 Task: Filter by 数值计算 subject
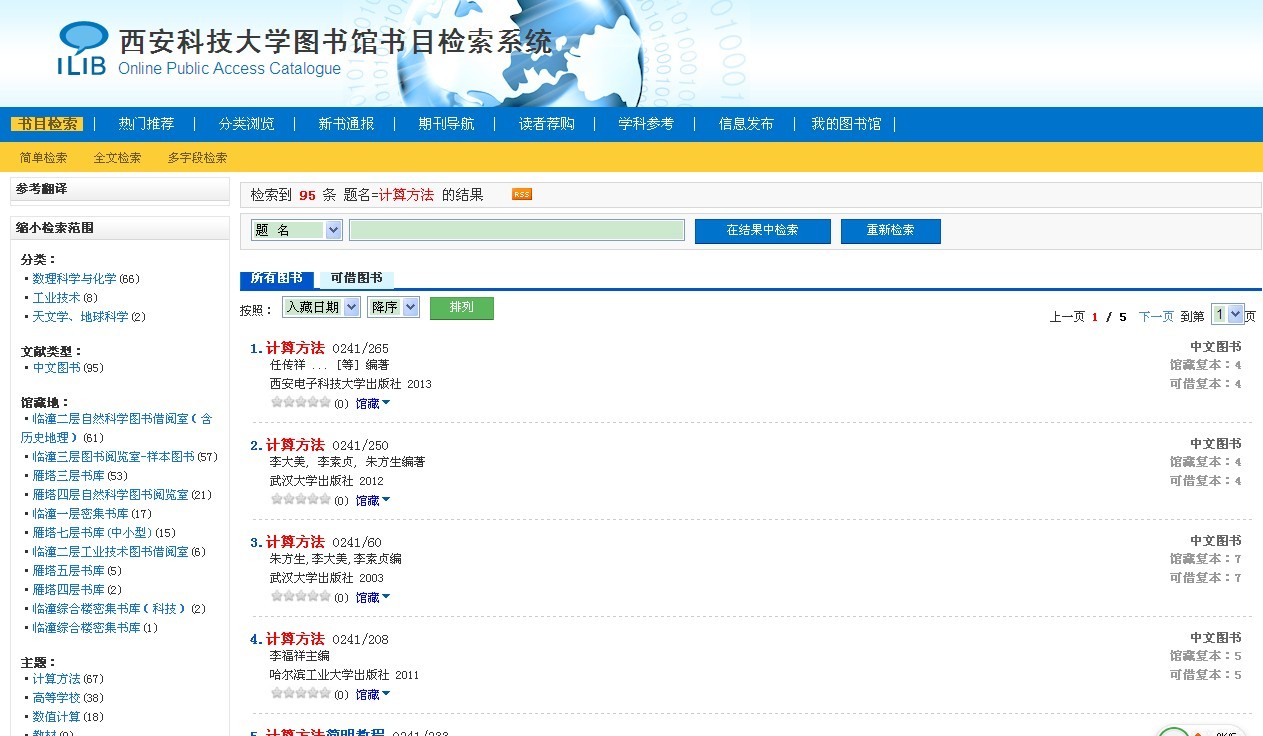(x=56, y=717)
